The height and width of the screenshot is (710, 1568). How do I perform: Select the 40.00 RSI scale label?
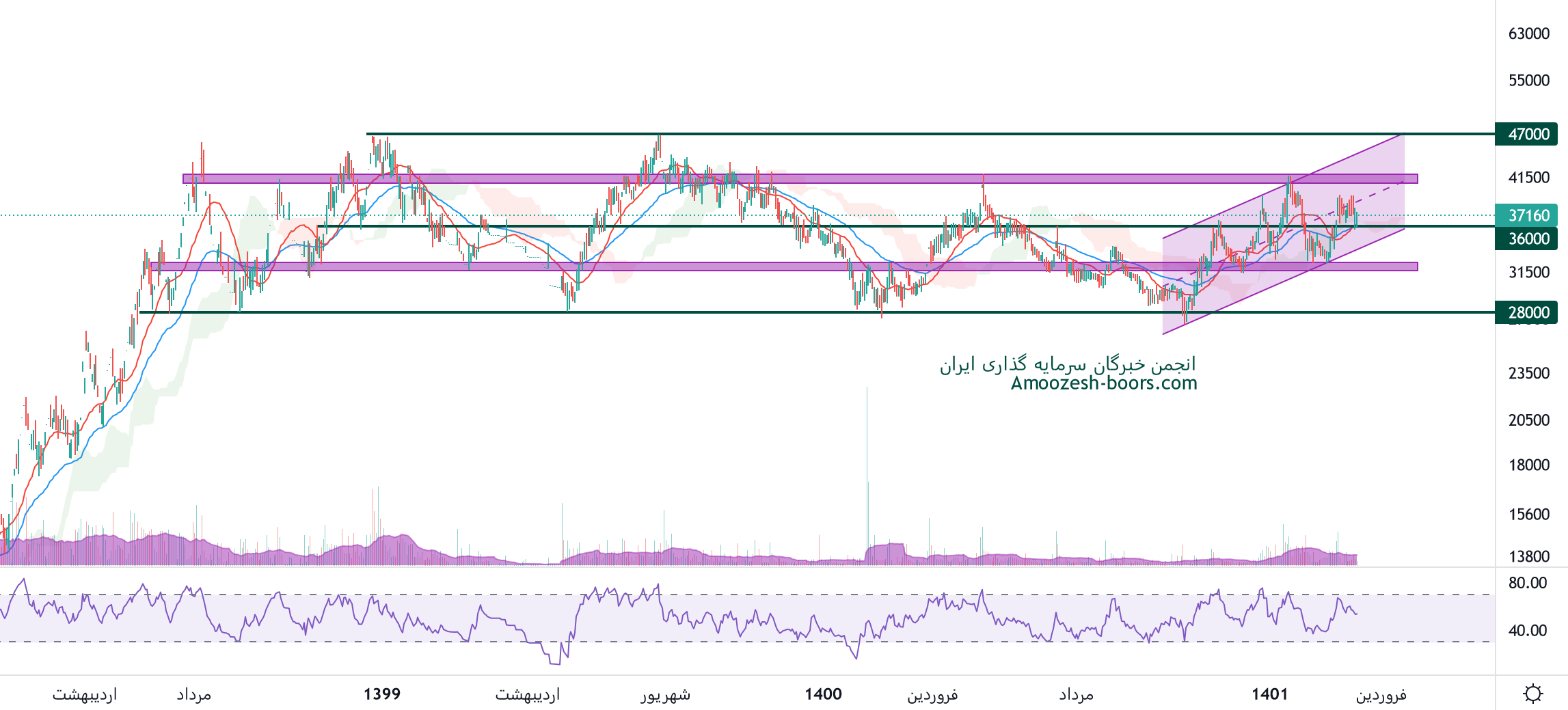[1527, 630]
